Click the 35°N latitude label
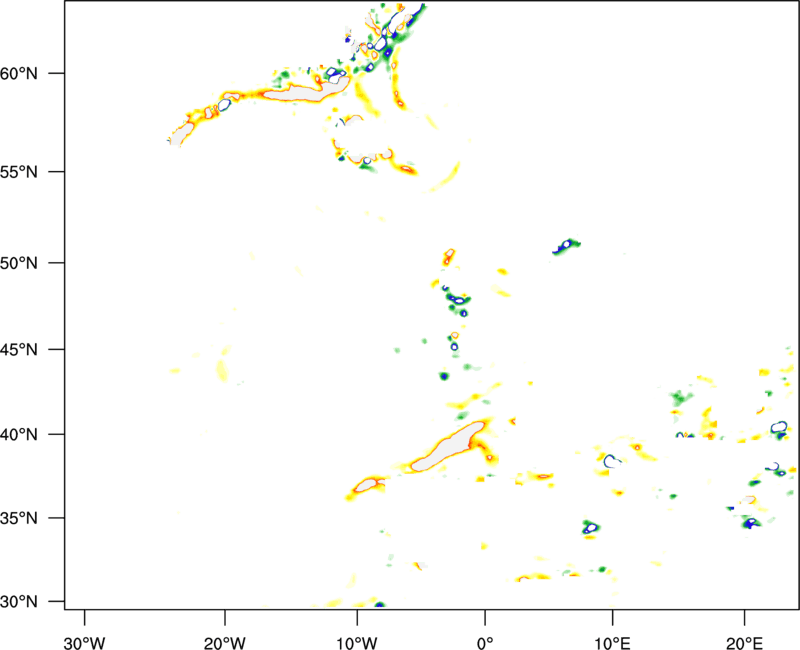 coord(19,518)
